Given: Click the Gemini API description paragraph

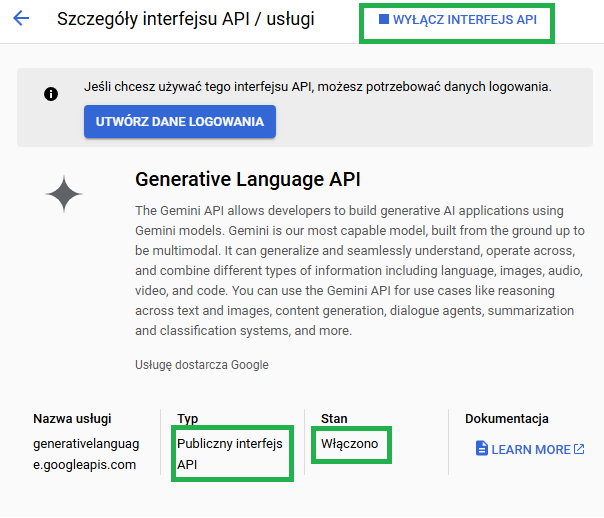Looking at the screenshot, I should [x=360, y=271].
